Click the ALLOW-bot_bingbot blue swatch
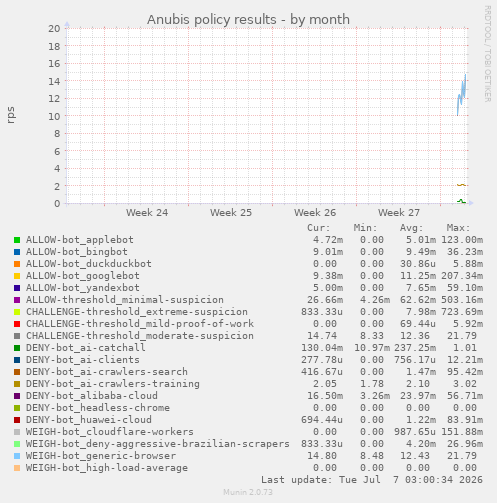The width and height of the screenshot is (497, 503). pyautogui.click(x=17, y=252)
